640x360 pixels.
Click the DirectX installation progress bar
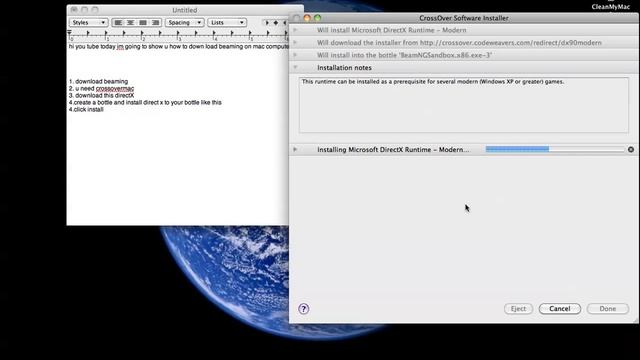click(x=555, y=149)
